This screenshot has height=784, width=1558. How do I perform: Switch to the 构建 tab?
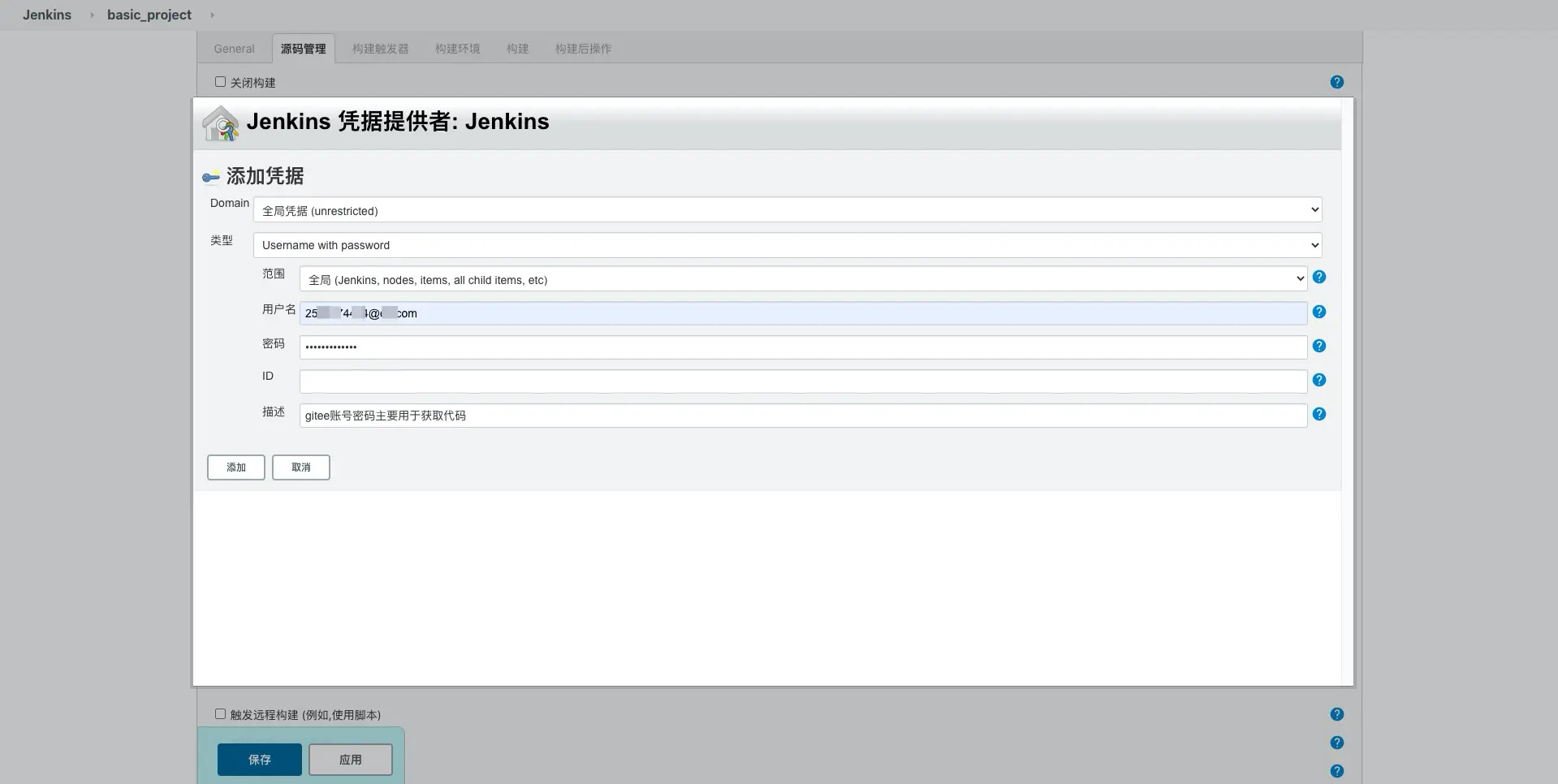click(x=517, y=49)
